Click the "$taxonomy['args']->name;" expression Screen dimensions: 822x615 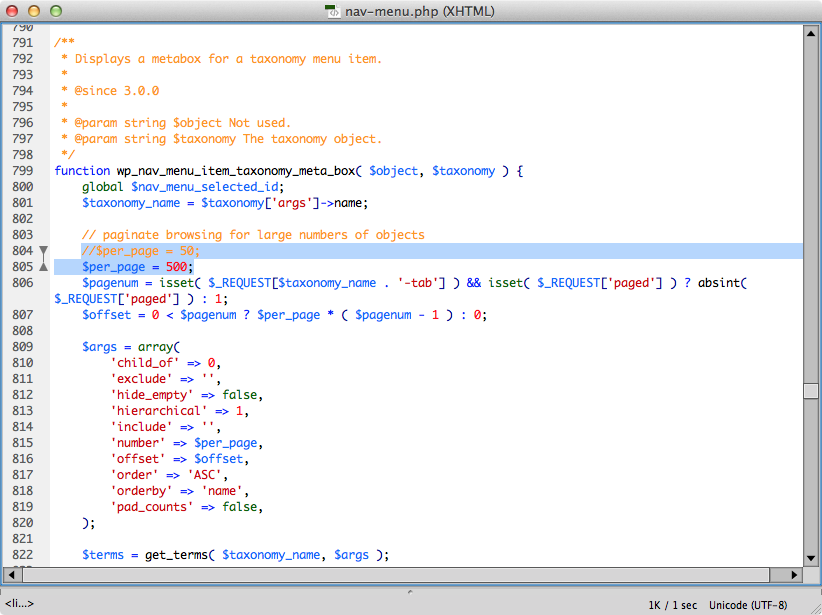(285, 203)
